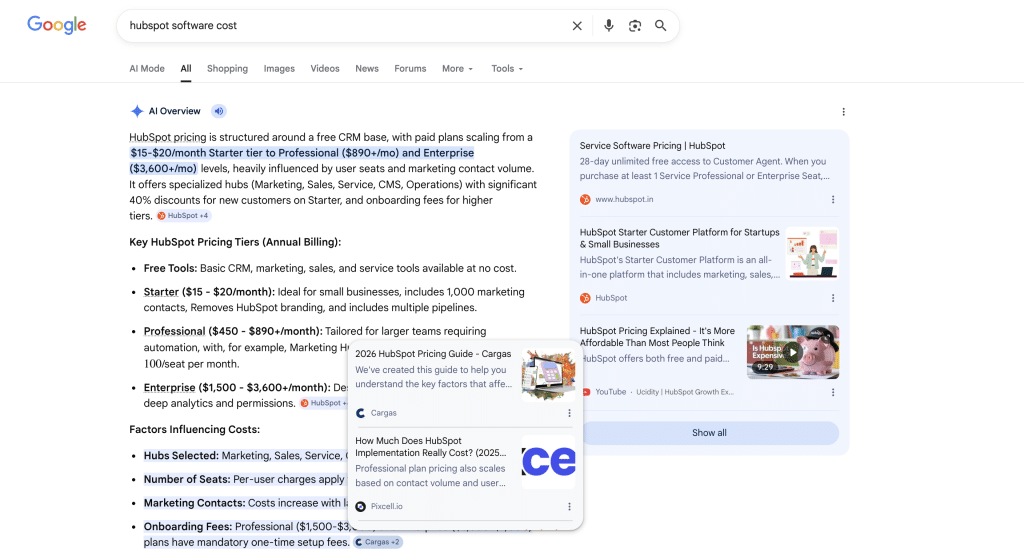Screen dimensions: 1024x556
Task: Switch to Shopping tab
Action: point(227,69)
